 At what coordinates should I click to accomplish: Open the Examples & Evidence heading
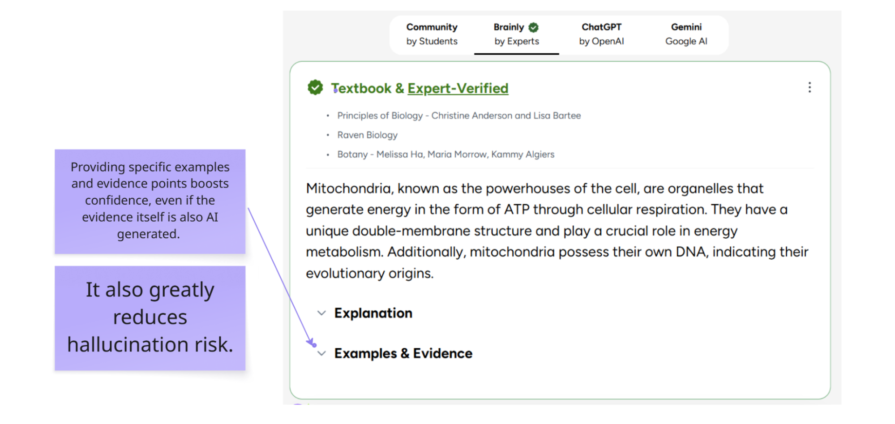404,354
